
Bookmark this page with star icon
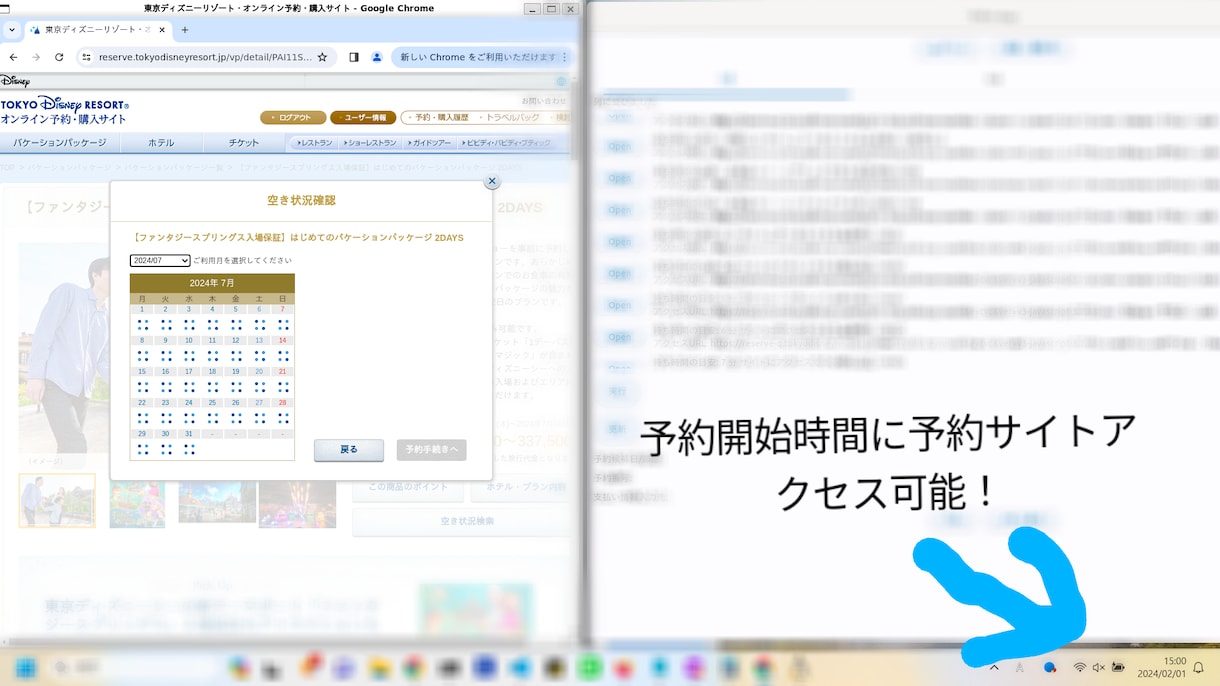[x=322, y=57]
